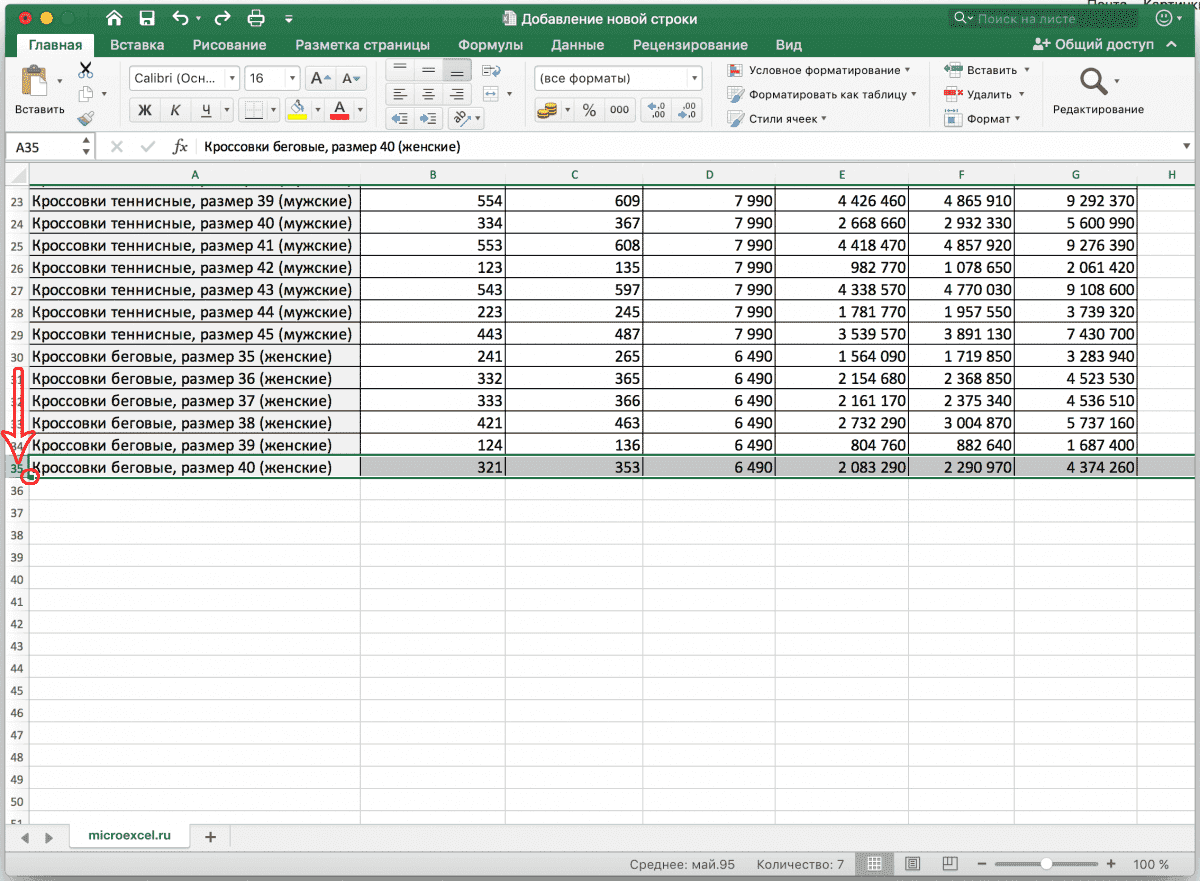Click the increase font size icon
This screenshot has width=1200, height=881.
318,78
